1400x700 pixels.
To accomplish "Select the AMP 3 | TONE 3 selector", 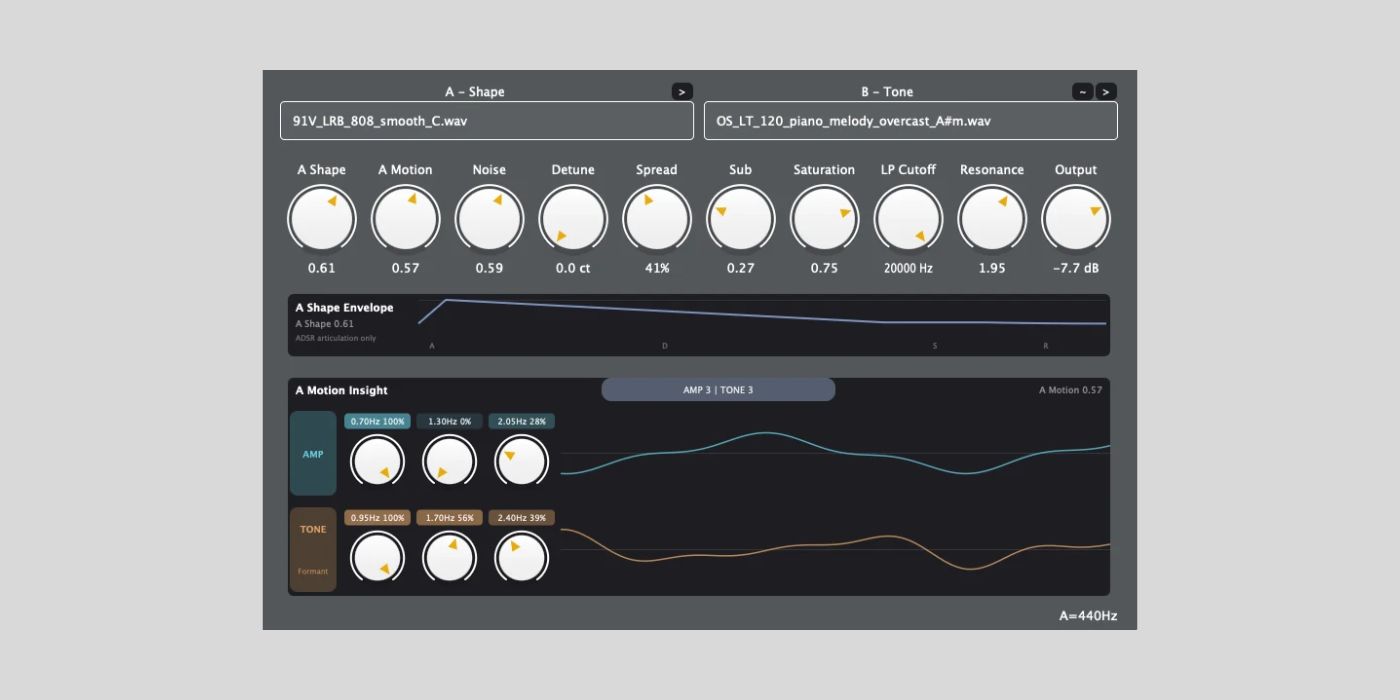I will tap(718, 390).
